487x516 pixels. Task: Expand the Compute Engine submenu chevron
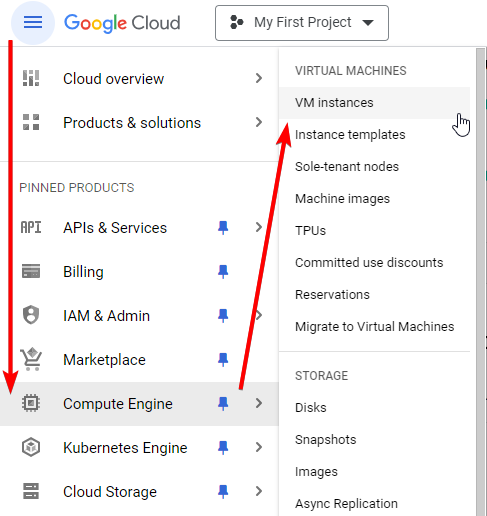(259, 403)
